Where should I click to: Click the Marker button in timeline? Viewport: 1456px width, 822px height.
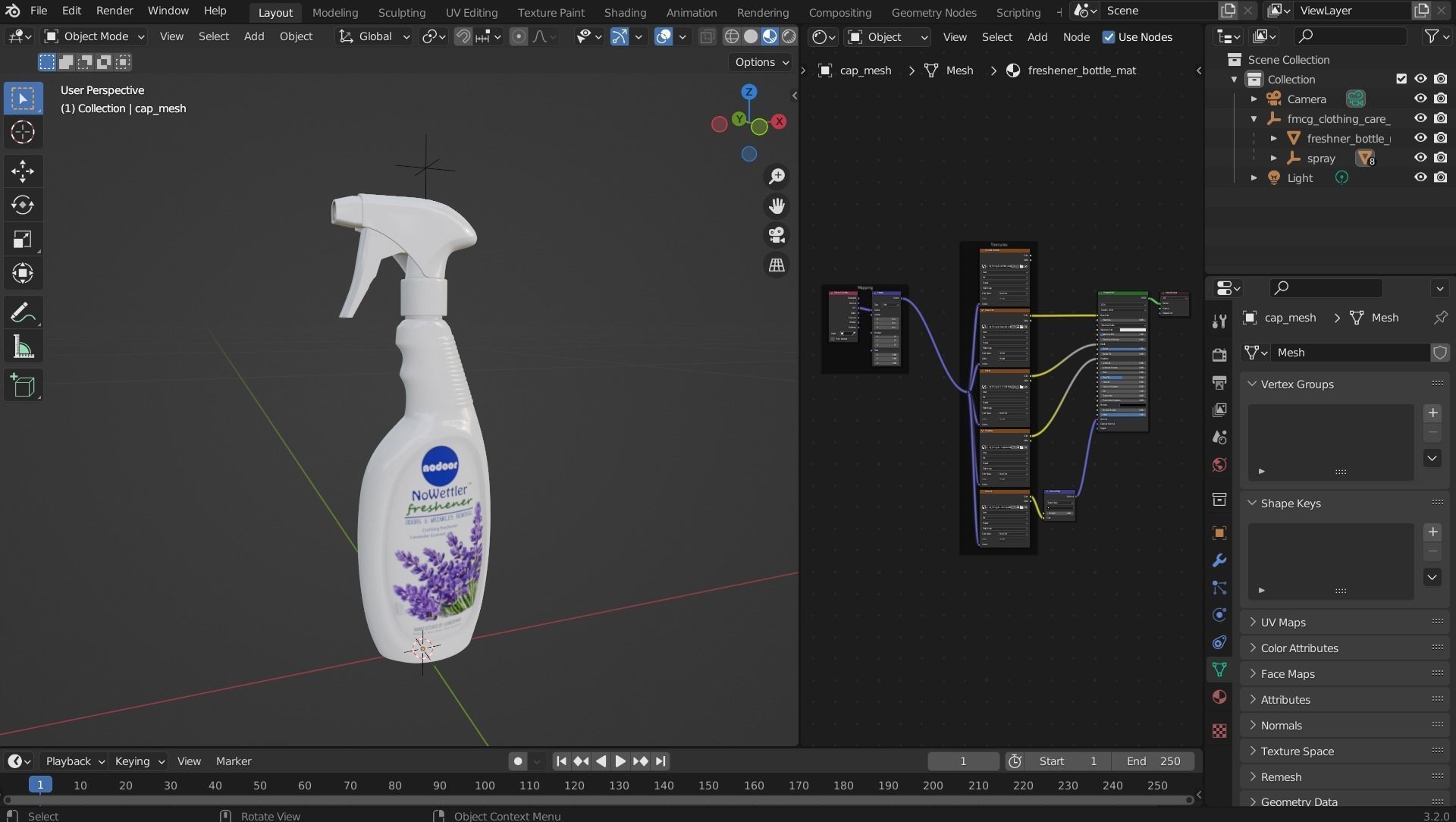[234, 761]
